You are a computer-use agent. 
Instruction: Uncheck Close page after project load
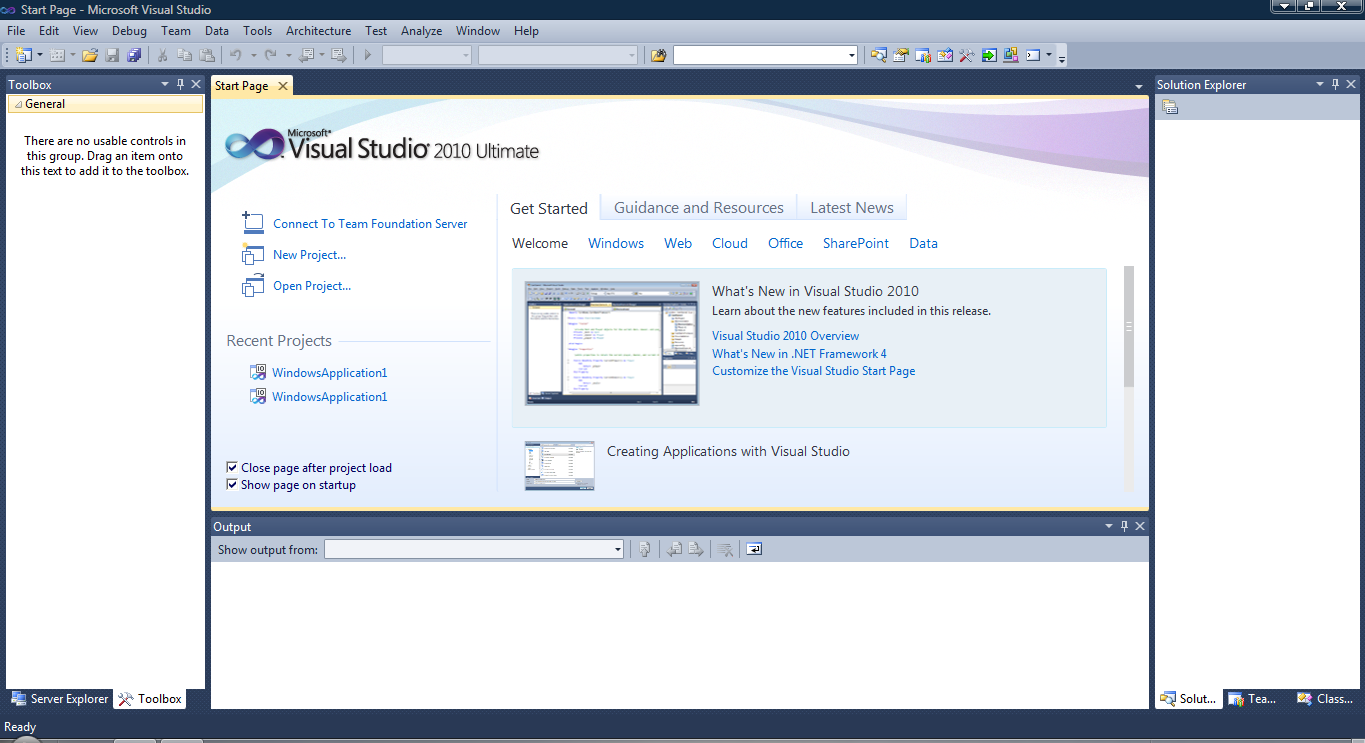click(x=232, y=467)
